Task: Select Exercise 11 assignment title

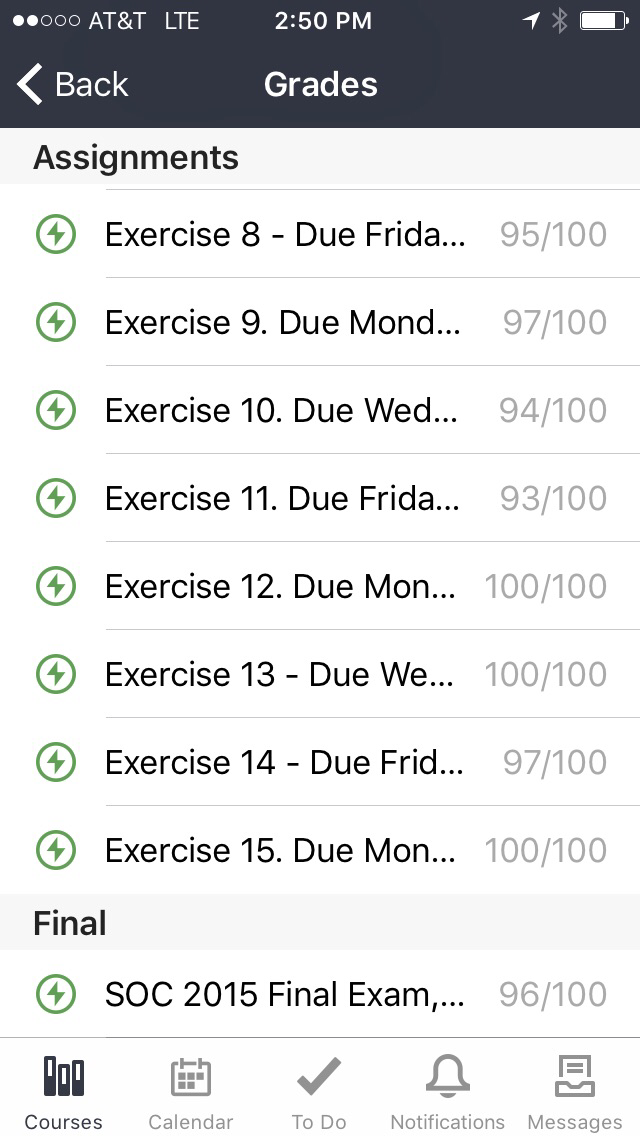Action: pyautogui.click(x=282, y=499)
